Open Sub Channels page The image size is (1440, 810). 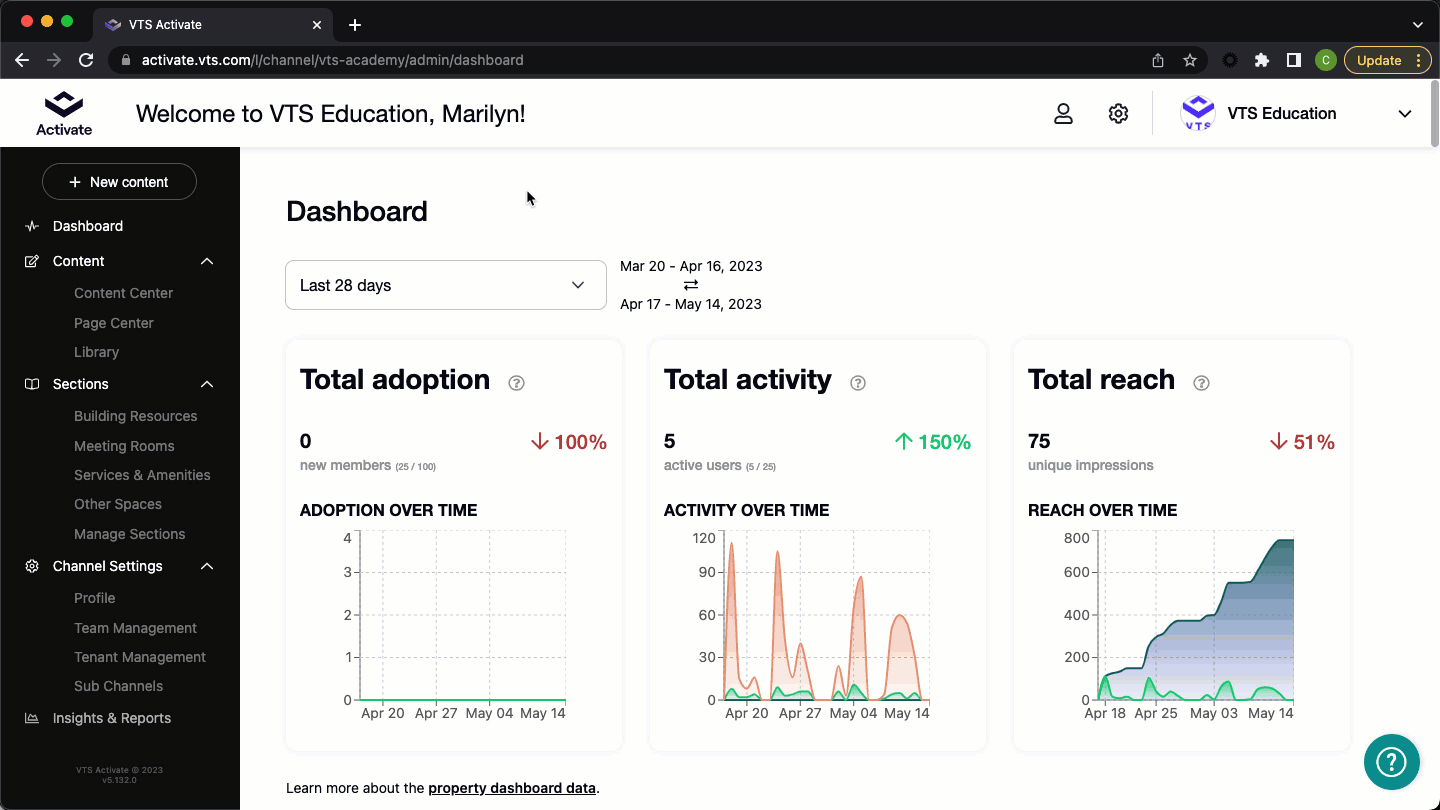(118, 686)
